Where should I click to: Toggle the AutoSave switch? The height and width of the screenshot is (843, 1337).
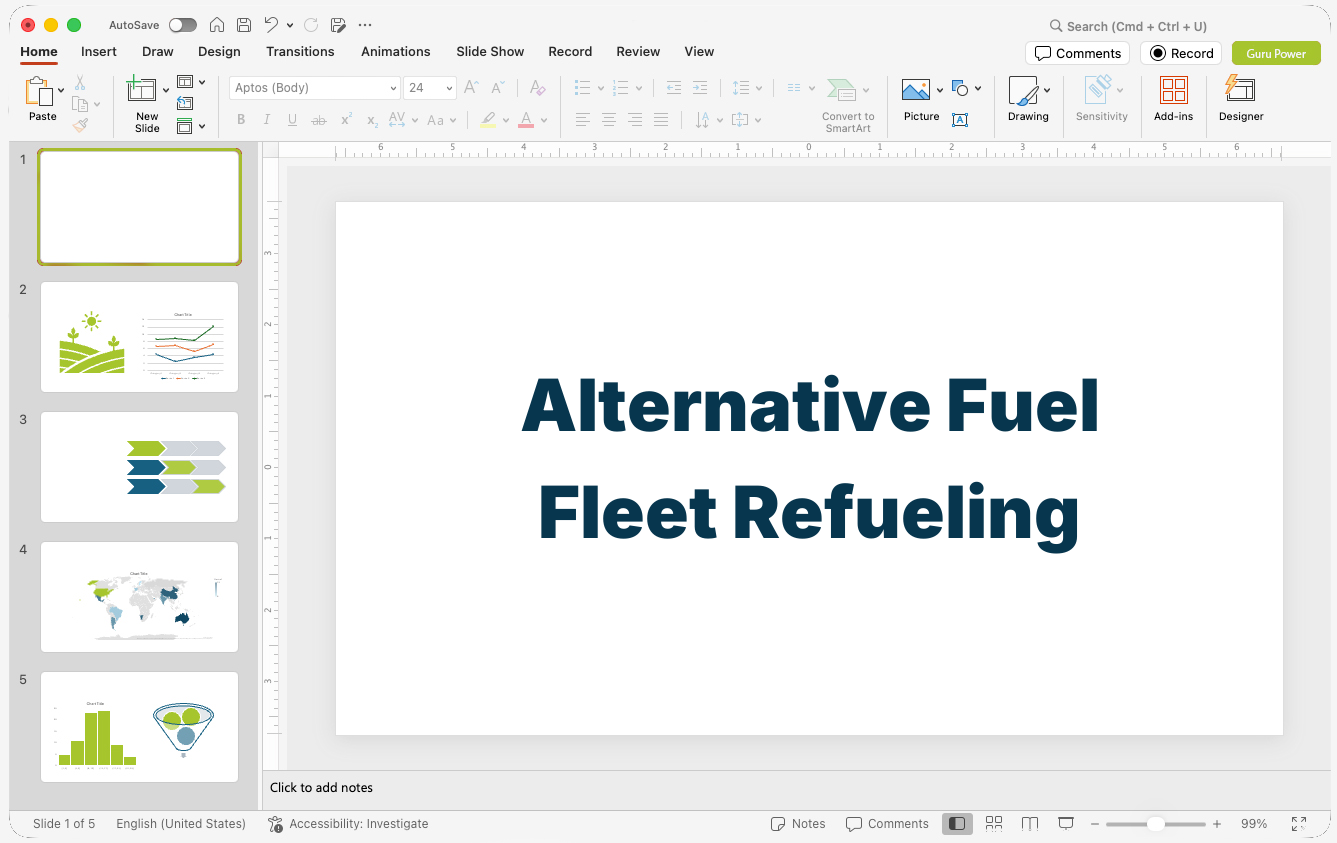coord(183,25)
